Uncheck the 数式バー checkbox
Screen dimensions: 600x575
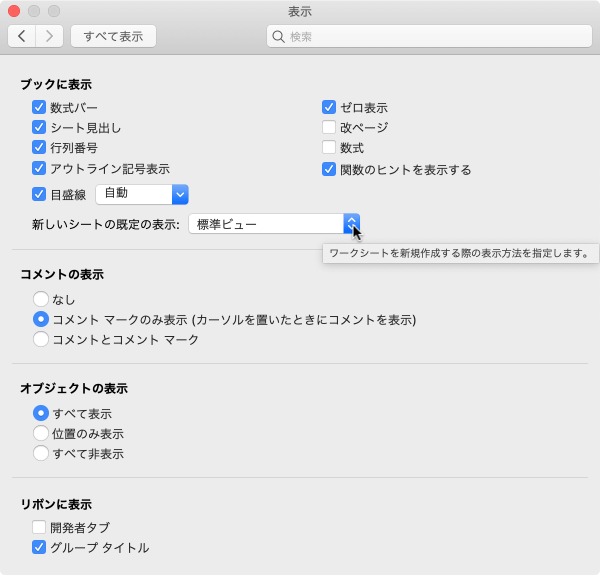(40, 107)
